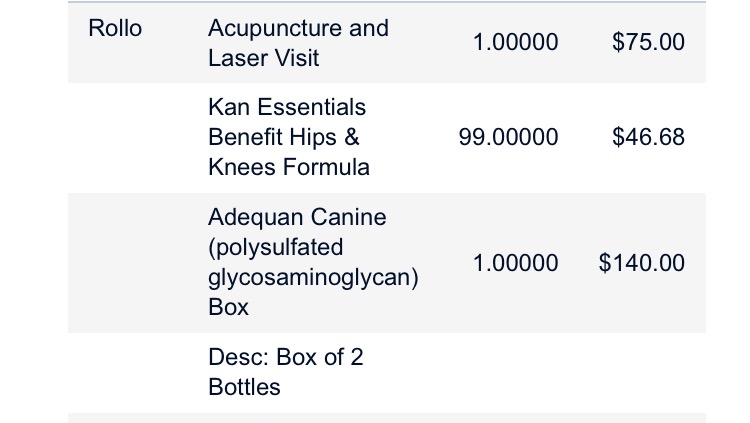Click the 99.00000 quantity value
This screenshot has width=750, height=423.
click(x=508, y=137)
